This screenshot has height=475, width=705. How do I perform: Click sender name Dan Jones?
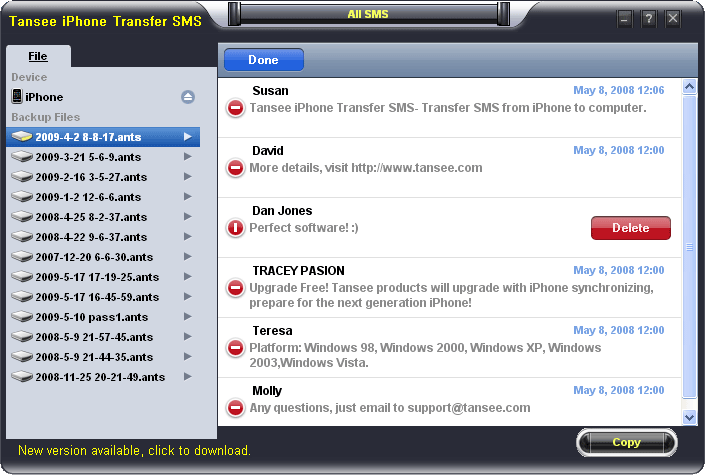point(282,211)
